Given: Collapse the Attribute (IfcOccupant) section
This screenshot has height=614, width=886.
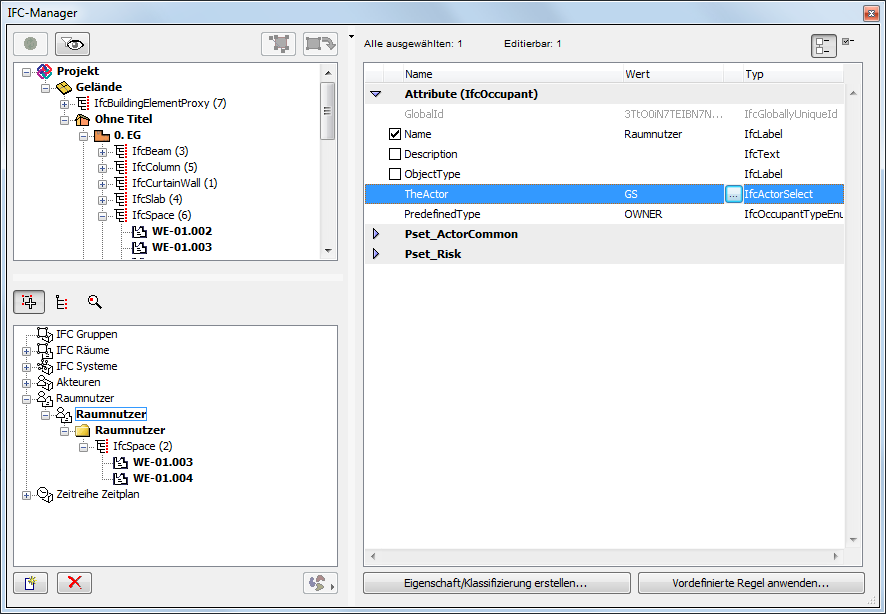Looking at the screenshot, I should pyautogui.click(x=376, y=94).
